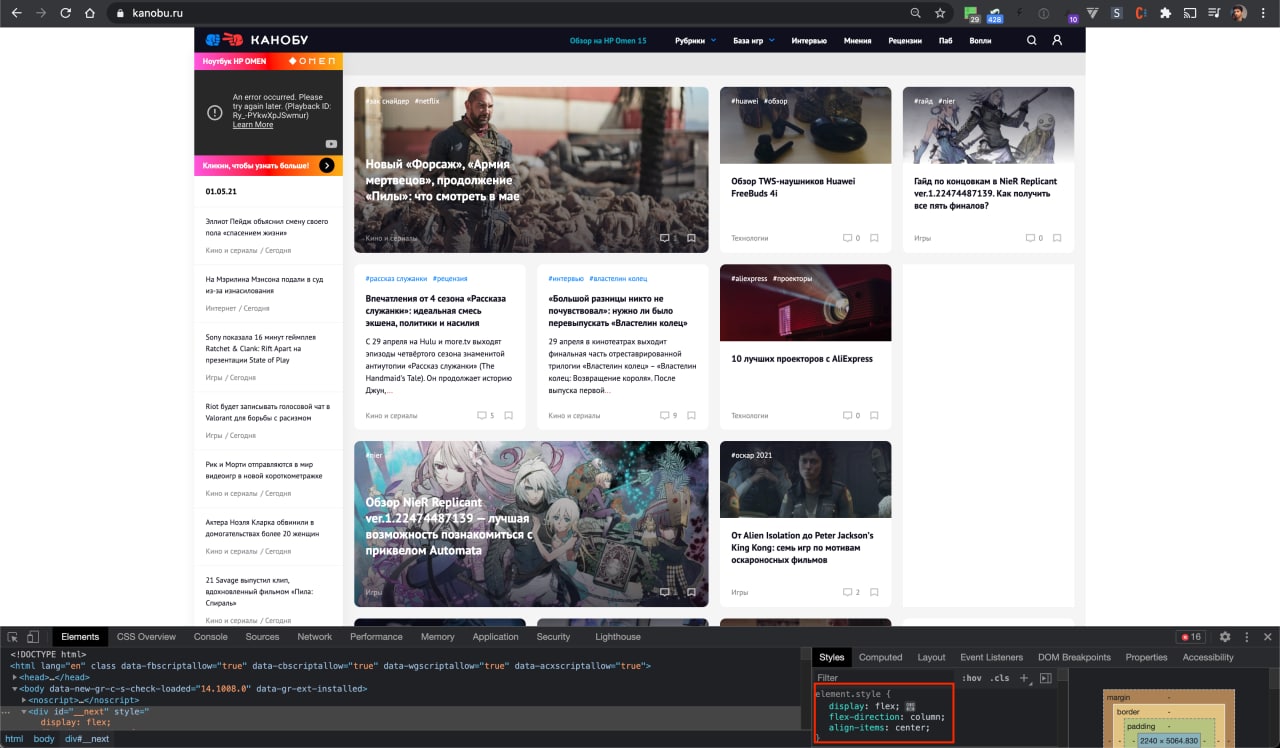1280x748 pixels.
Task: Click the 16 errors indicator in DevTools
Action: click(x=1190, y=636)
